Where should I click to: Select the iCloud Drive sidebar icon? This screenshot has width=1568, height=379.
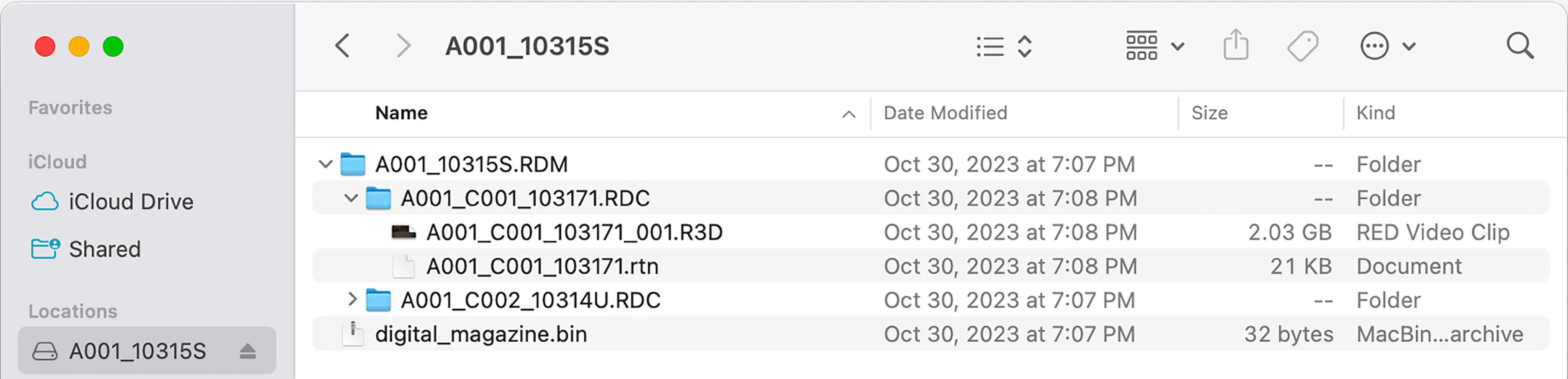pyautogui.click(x=46, y=201)
